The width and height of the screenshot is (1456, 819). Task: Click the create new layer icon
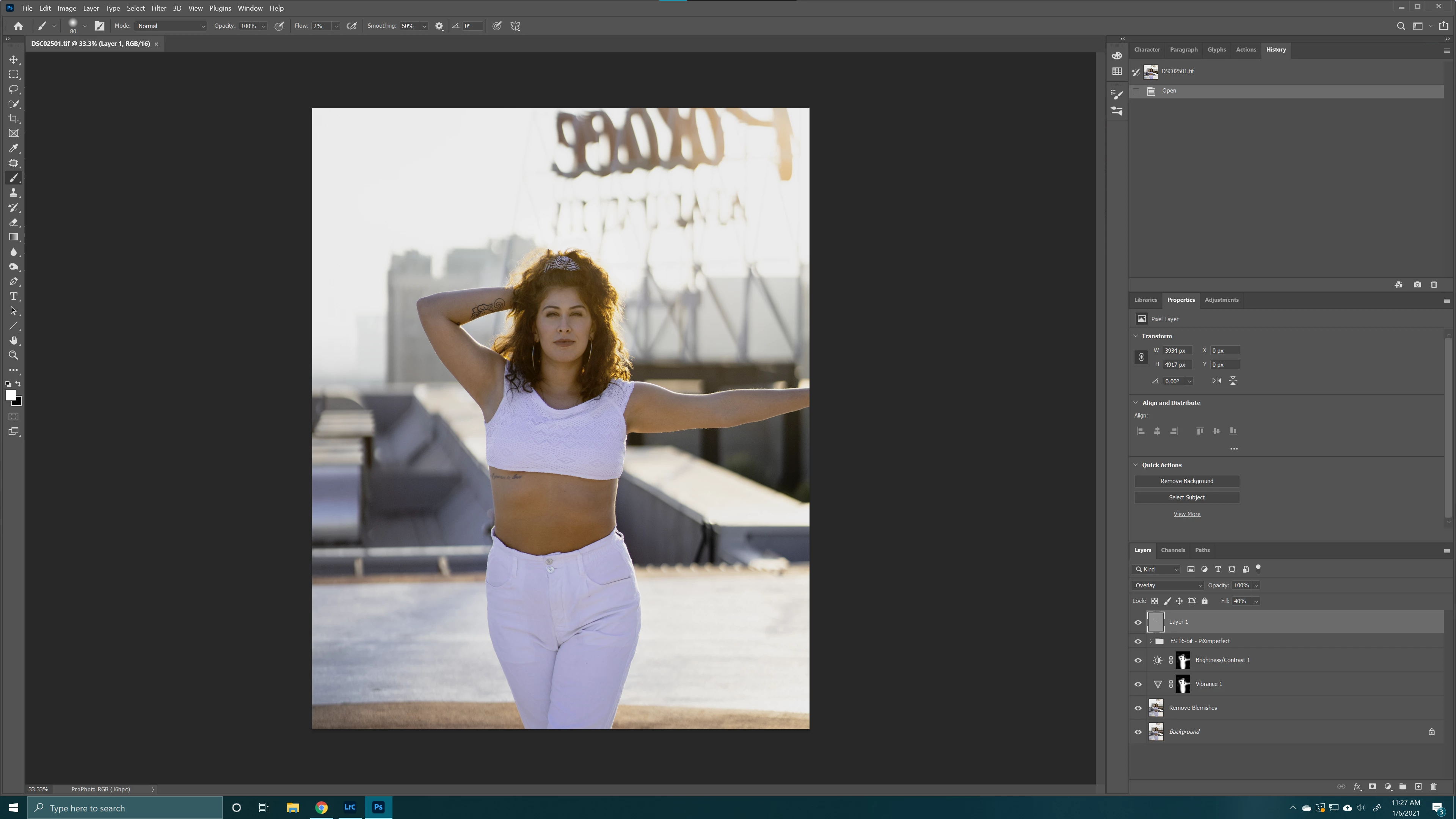[x=1418, y=786]
